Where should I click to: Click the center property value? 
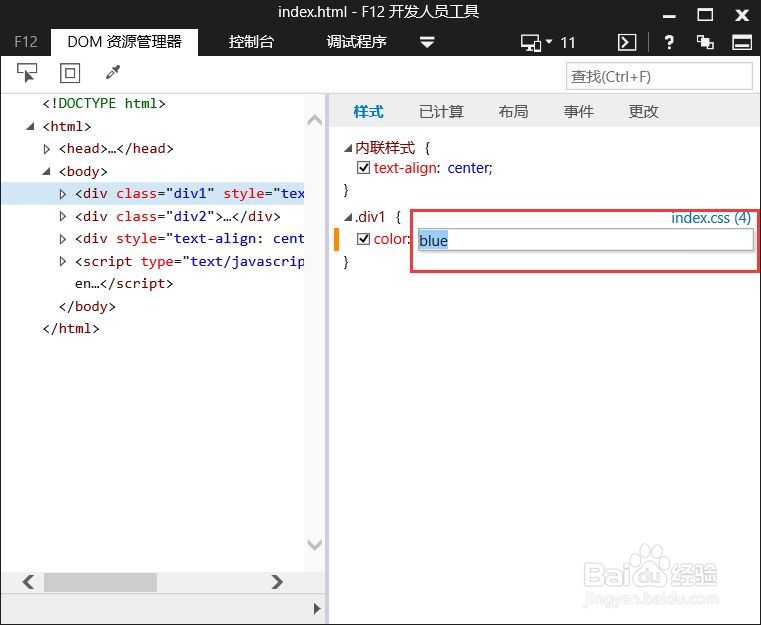click(468, 168)
